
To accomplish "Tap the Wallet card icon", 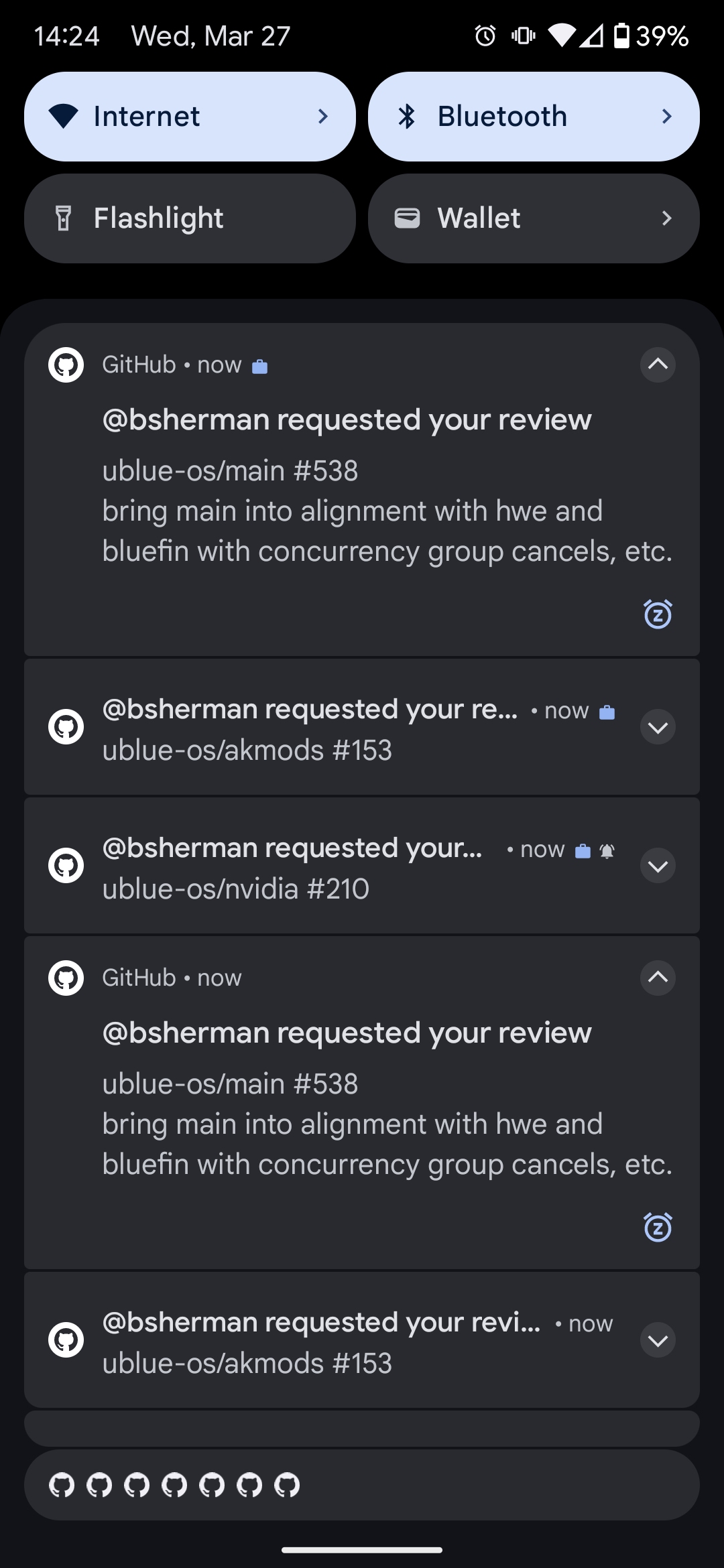I will pos(407,218).
